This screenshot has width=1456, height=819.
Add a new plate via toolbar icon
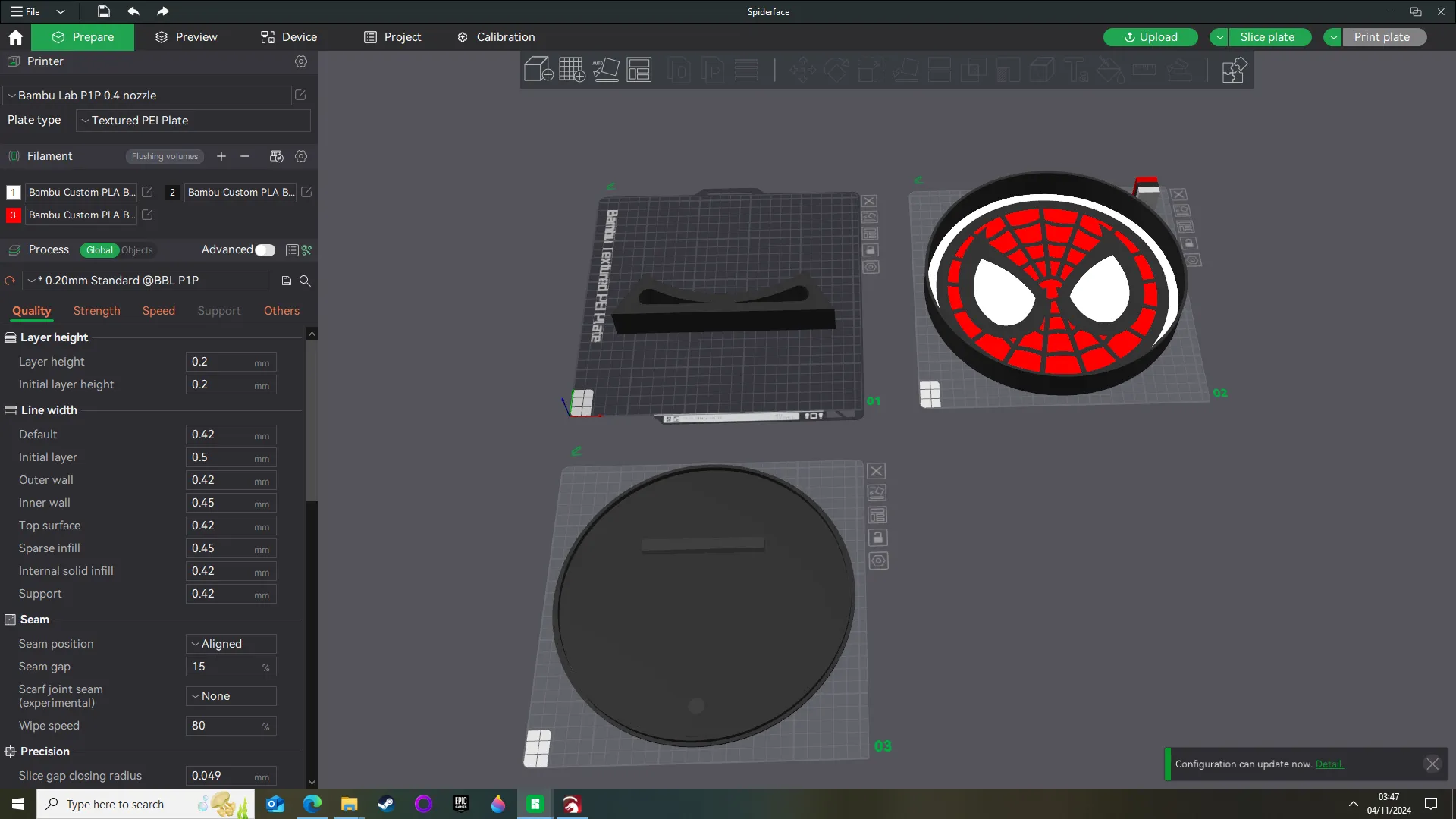point(572,70)
